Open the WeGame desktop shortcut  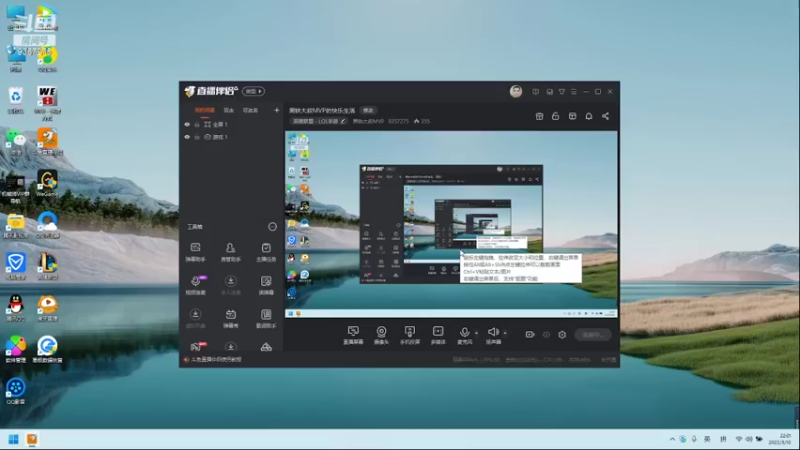tap(47, 184)
